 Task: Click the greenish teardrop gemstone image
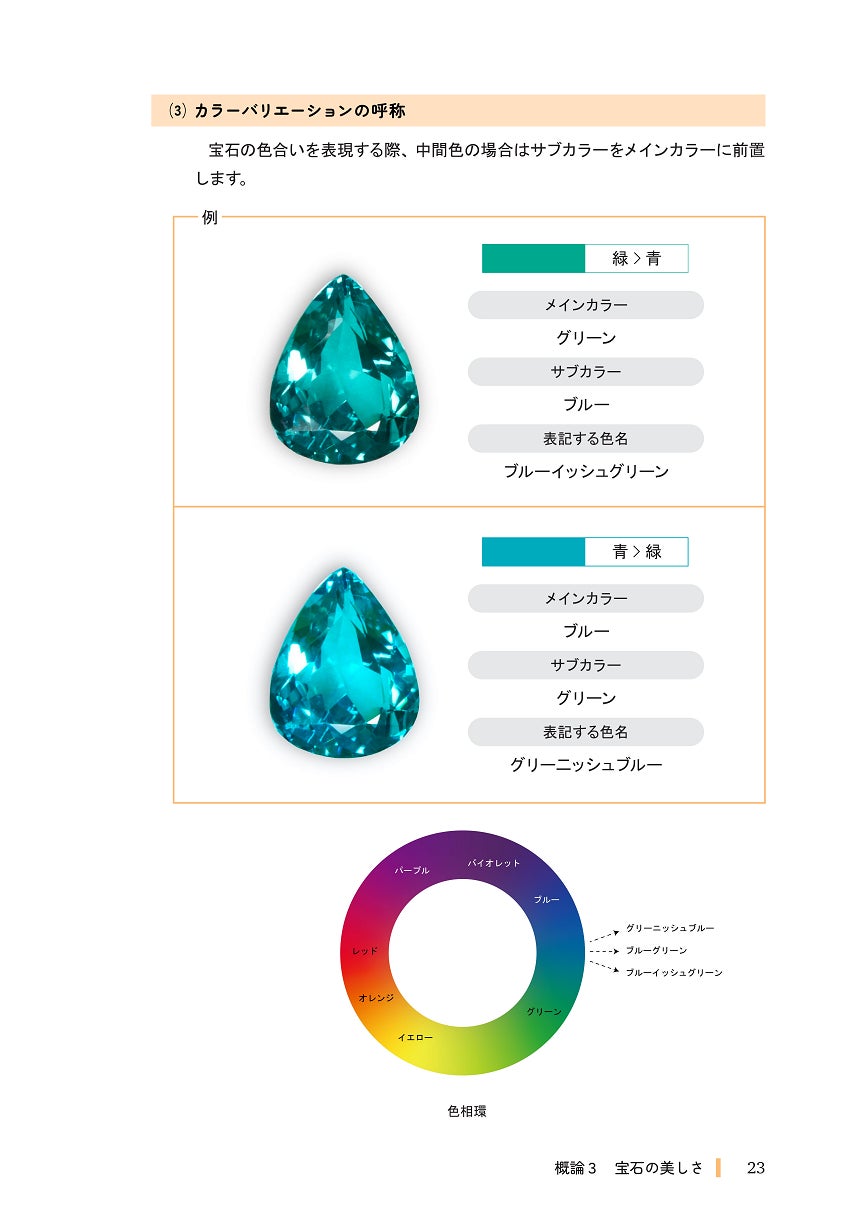point(344,369)
